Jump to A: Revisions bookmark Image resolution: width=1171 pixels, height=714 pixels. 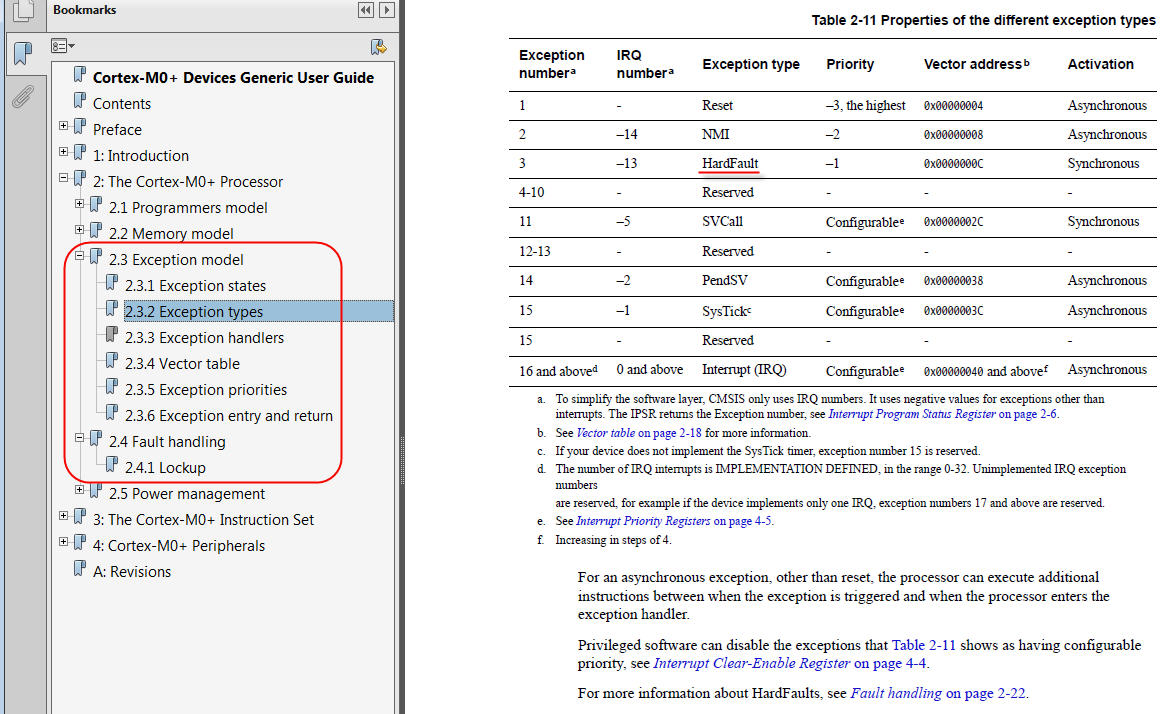pos(131,572)
